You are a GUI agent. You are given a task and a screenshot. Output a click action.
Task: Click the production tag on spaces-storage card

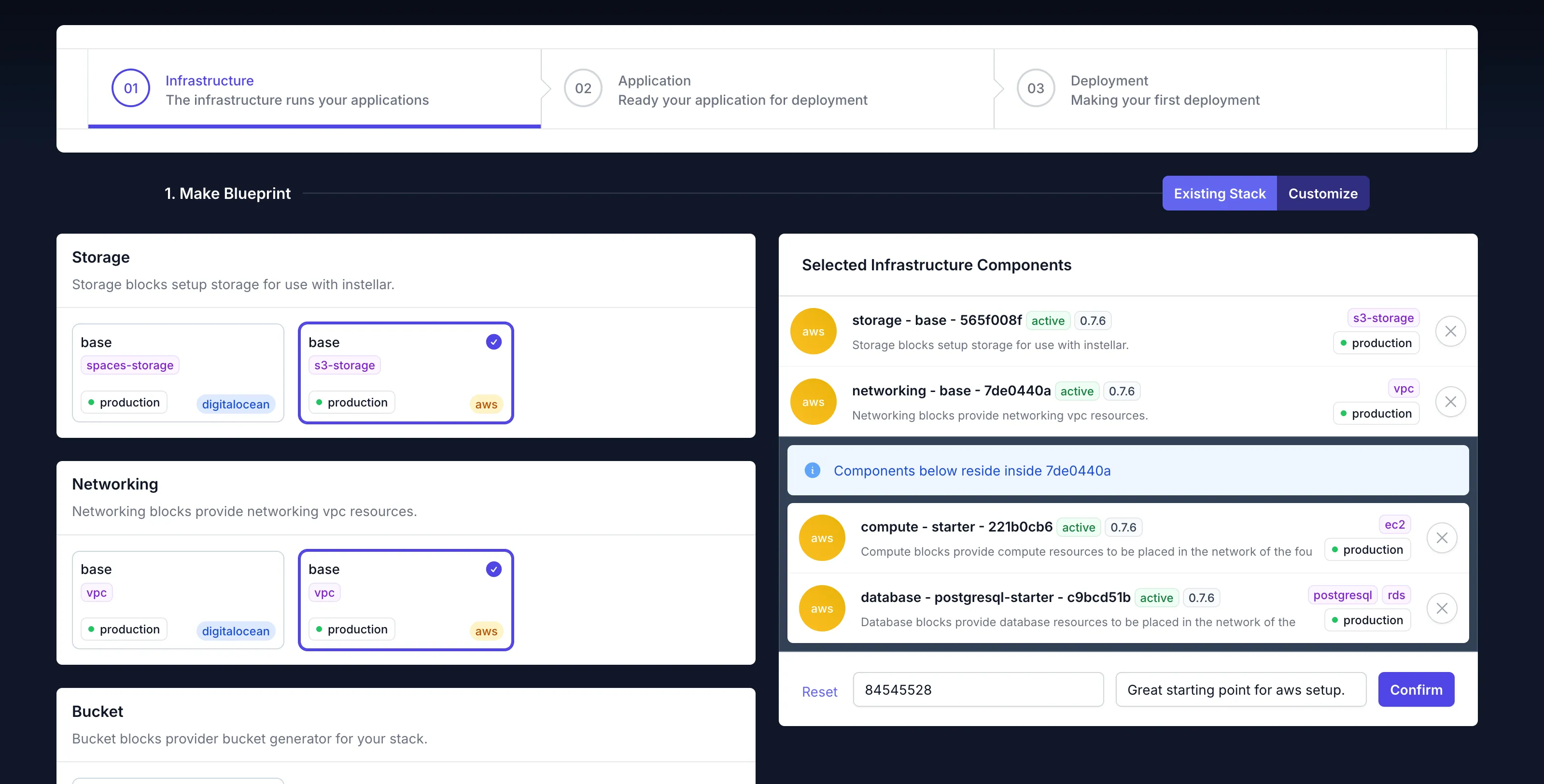pos(124,402)
